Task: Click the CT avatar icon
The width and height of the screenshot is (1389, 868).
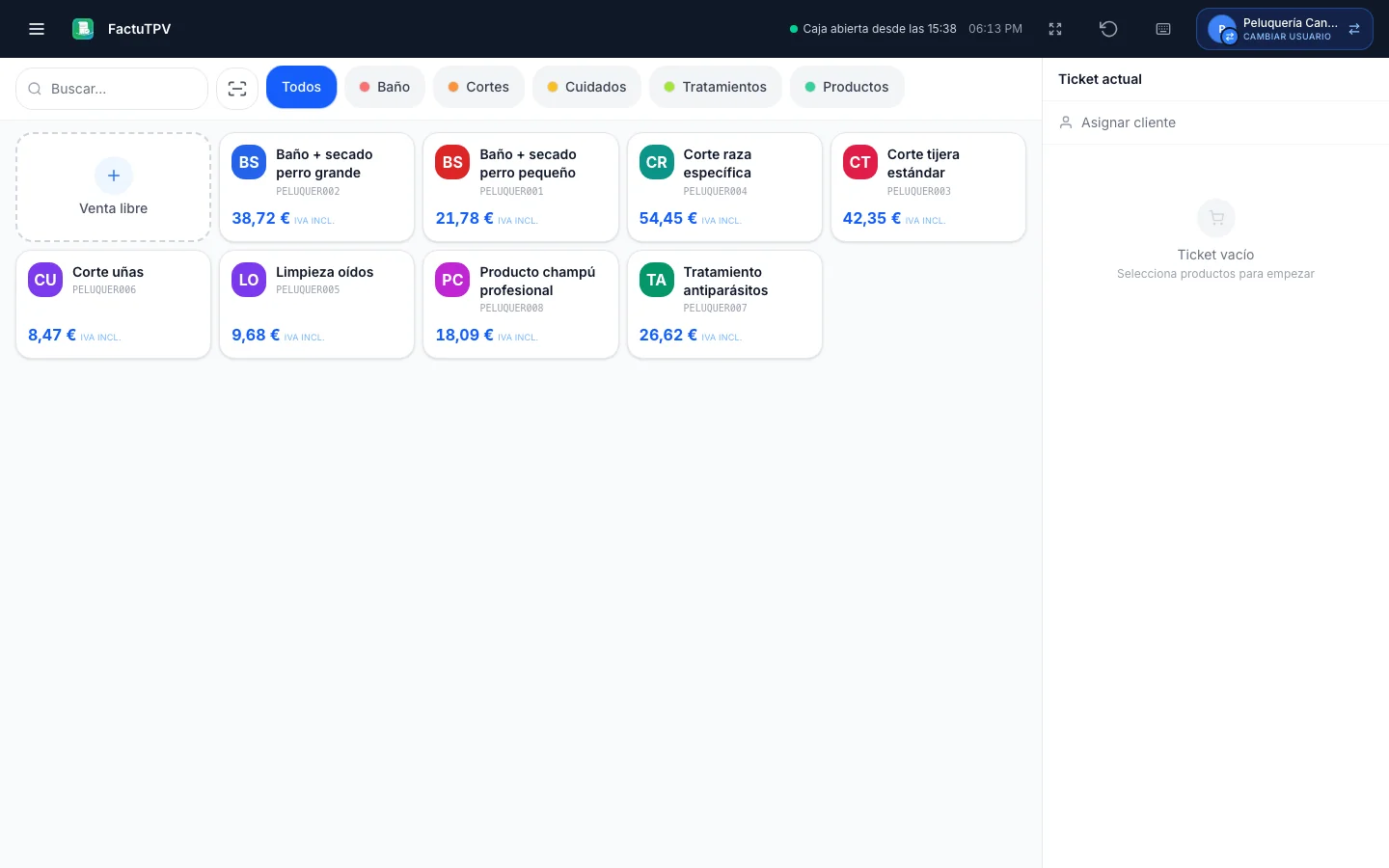Action: (860, 162)
